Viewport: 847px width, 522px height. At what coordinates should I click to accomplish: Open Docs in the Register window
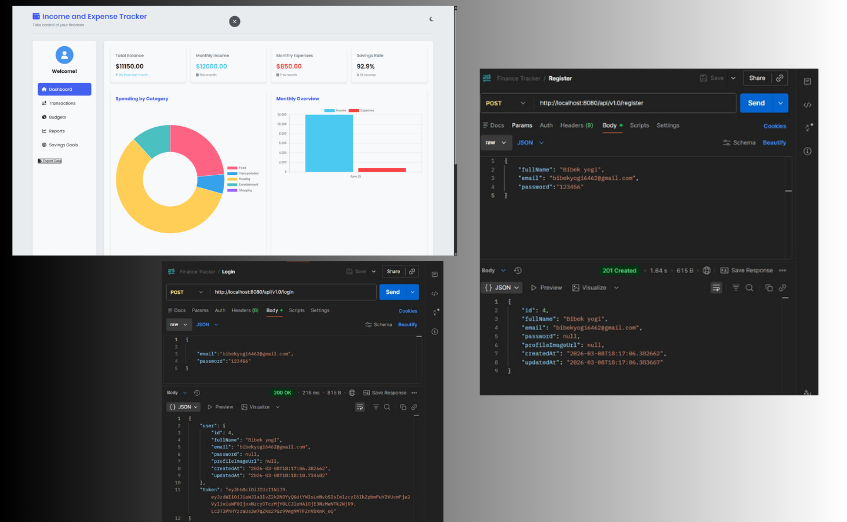pyautogui.click(x=493, y=125)
